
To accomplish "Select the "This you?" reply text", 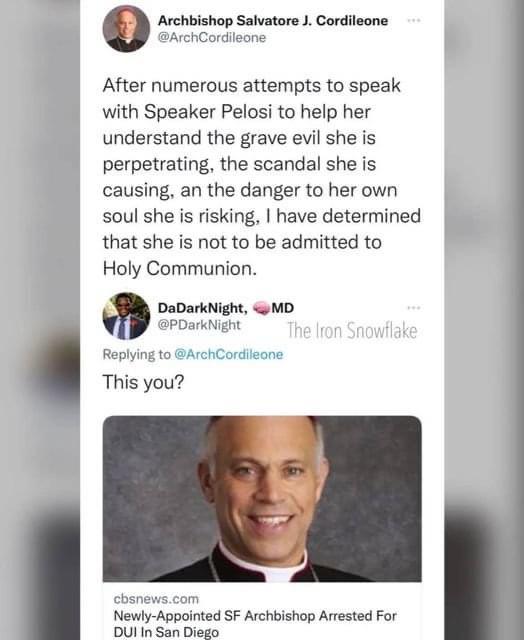I will tap(143, 382).
